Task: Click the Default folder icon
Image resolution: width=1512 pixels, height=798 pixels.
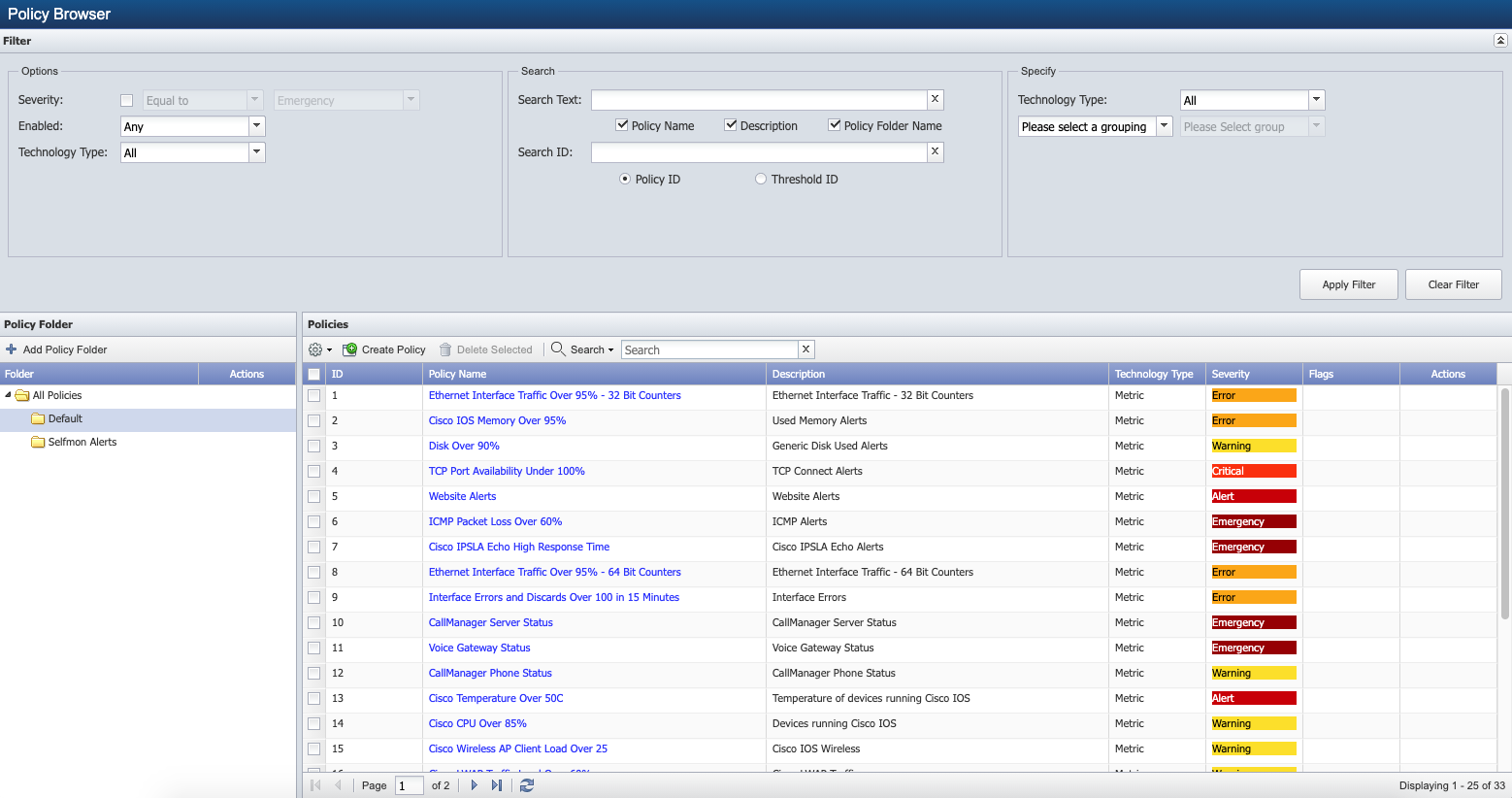Action: pos(38,418)
